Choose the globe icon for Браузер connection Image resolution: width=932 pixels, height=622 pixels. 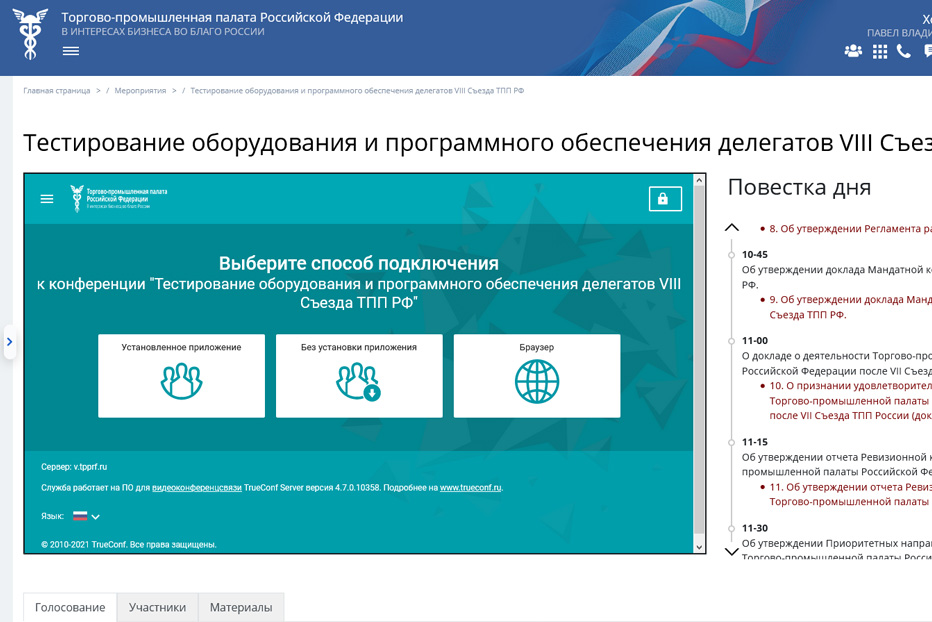(x=537, y=382)
